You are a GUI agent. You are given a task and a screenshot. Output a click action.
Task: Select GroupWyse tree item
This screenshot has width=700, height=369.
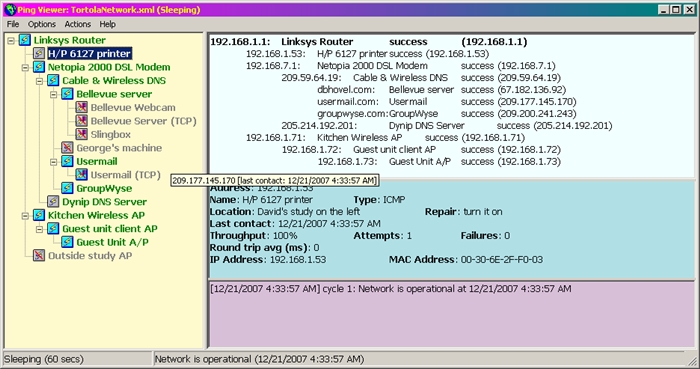click(x=104, y=188)
